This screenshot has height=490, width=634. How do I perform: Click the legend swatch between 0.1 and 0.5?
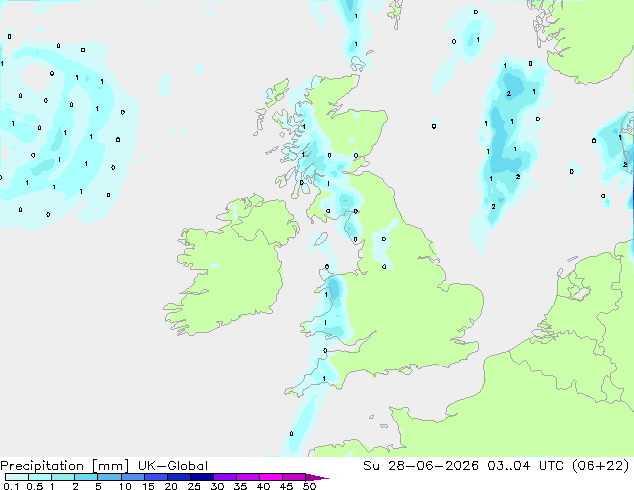17,477
